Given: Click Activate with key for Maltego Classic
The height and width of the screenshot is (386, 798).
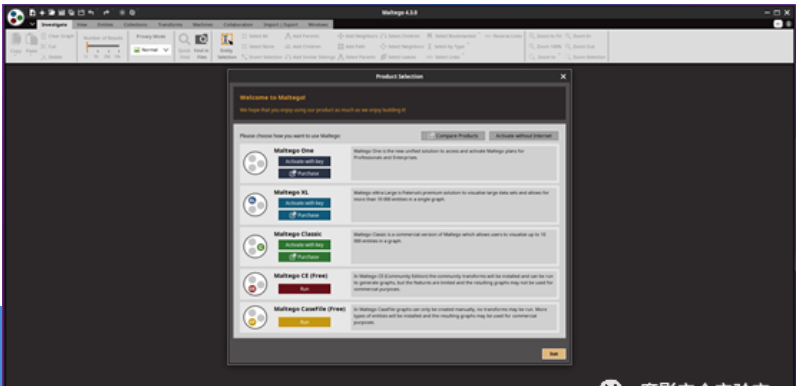Looking at the screenshot, I should click(304, 245).
